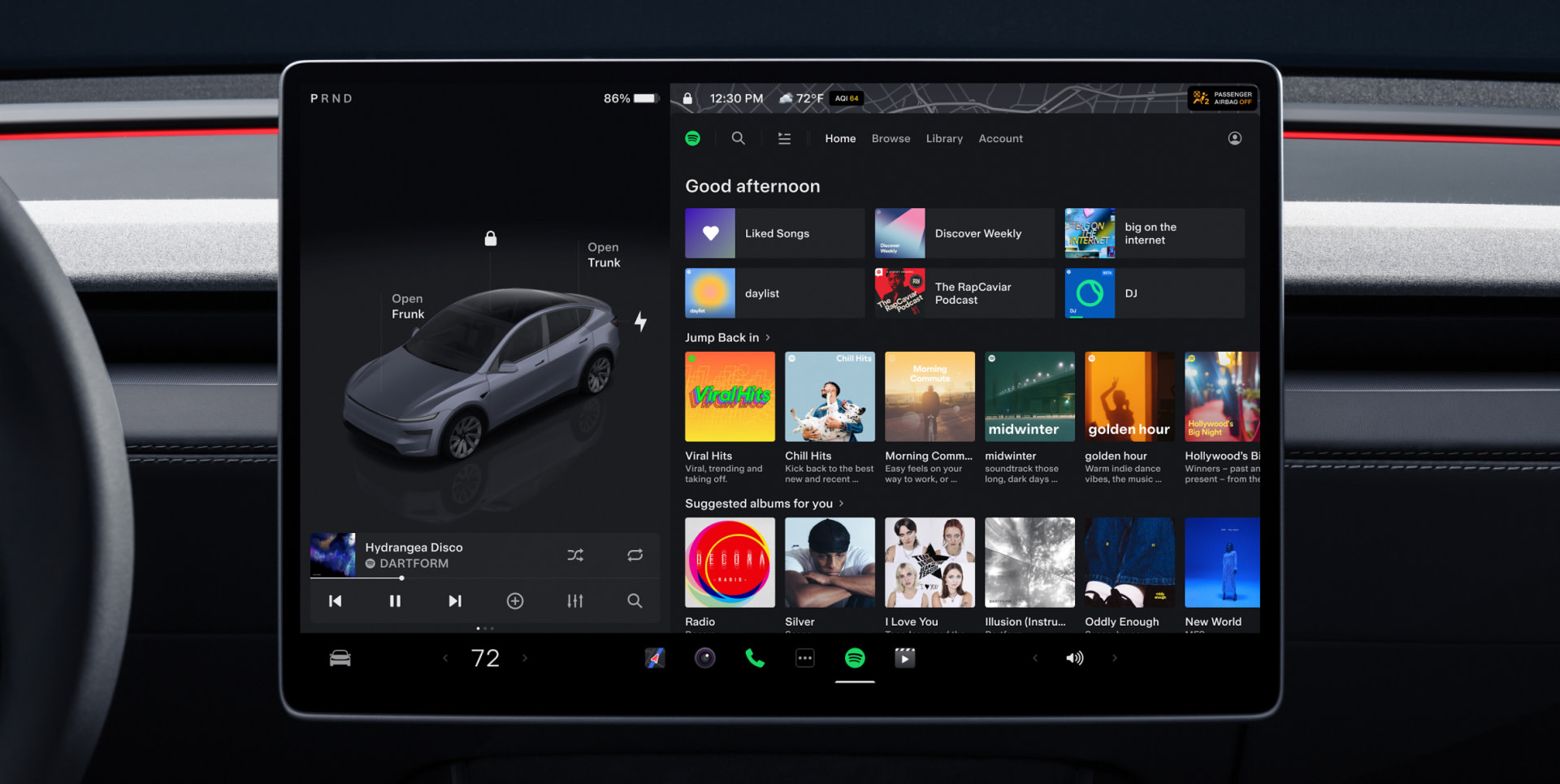
Task: Tap the car lock icon above vehicle
Action: point(491,238)
